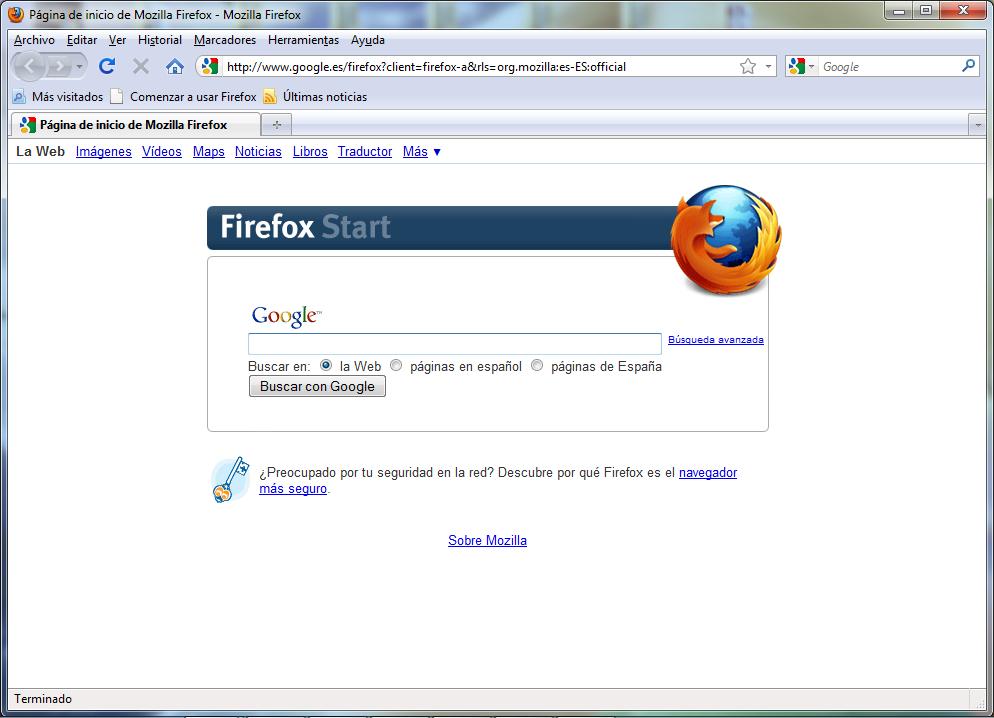Click the Stop loading X icon
The image size is (994, 718).
click(x=141, y=66)
